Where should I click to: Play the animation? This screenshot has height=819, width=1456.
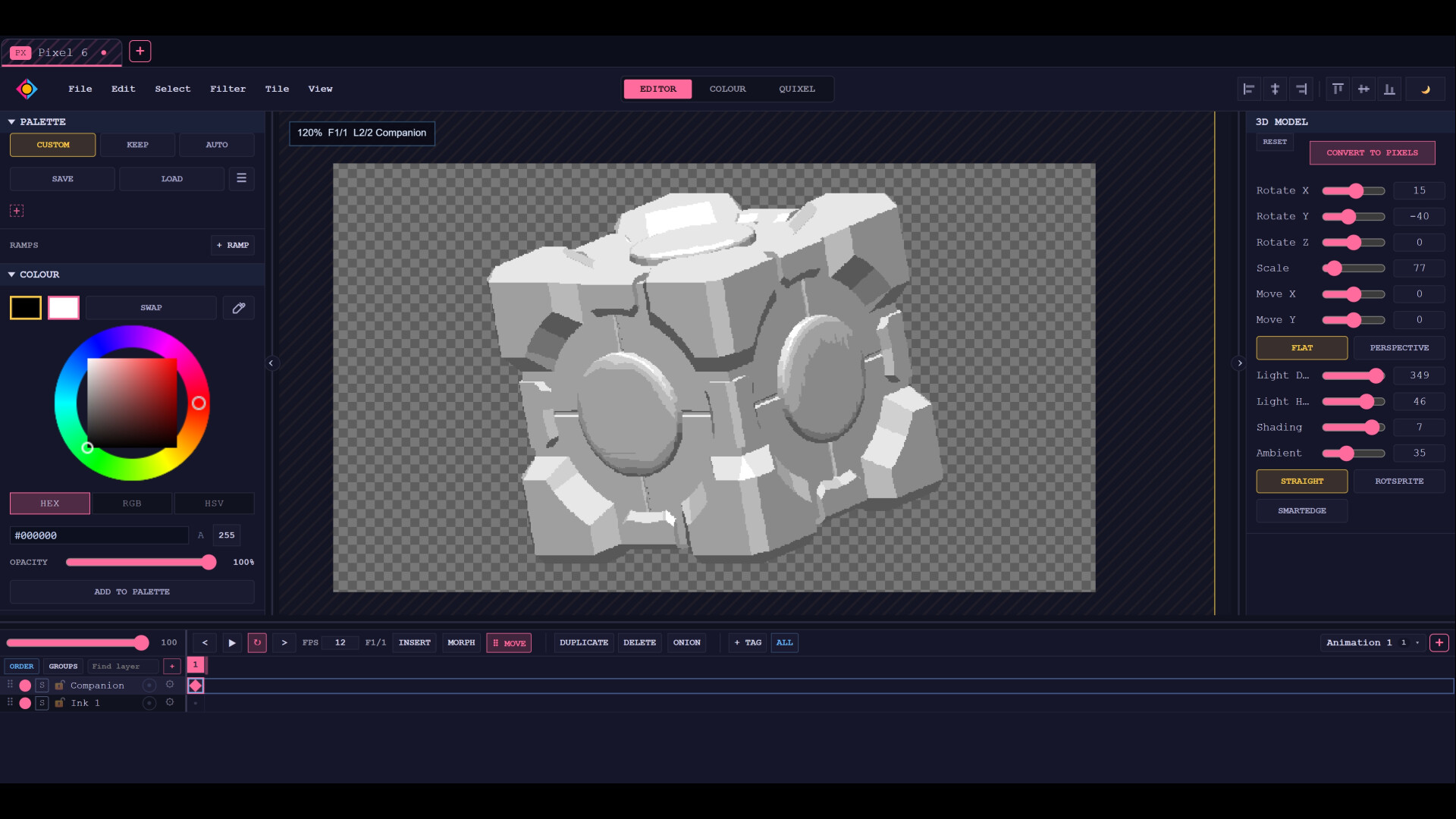pyautogui.click(x=232, y=642)
